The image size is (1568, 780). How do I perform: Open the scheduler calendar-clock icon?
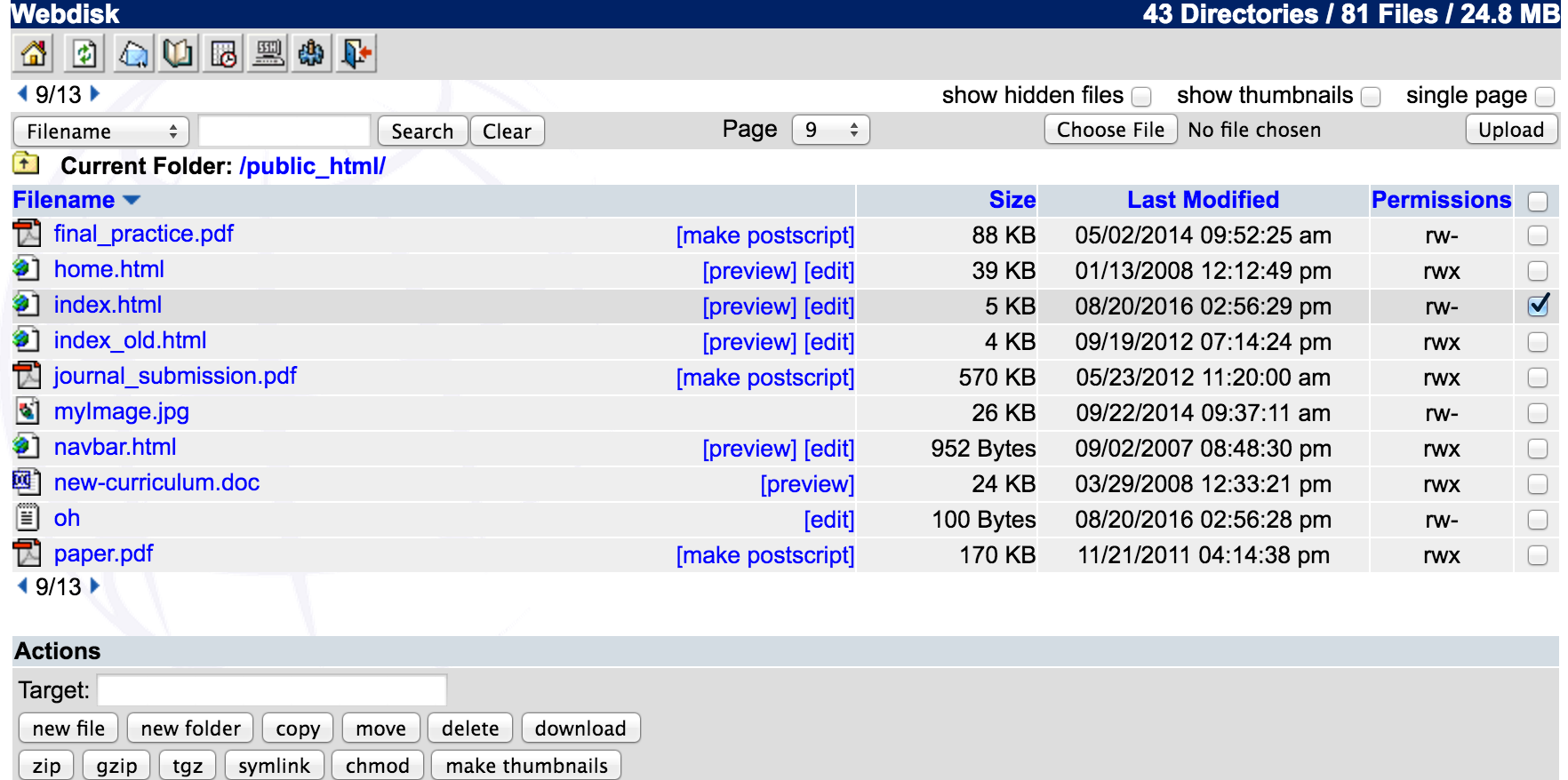point(223,54)
